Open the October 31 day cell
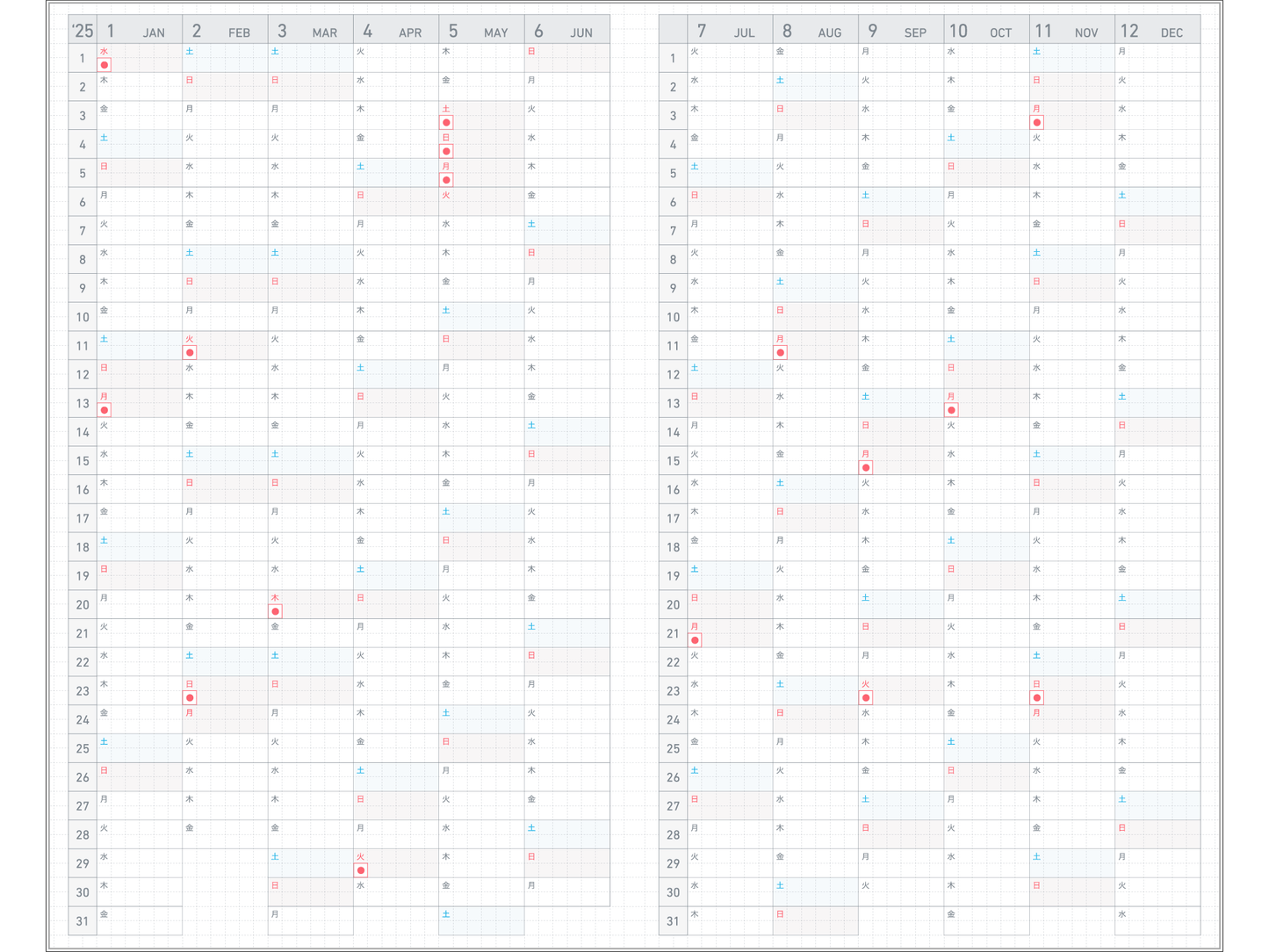This screenshot has height=952, width=1269. [x=986, y=920]
